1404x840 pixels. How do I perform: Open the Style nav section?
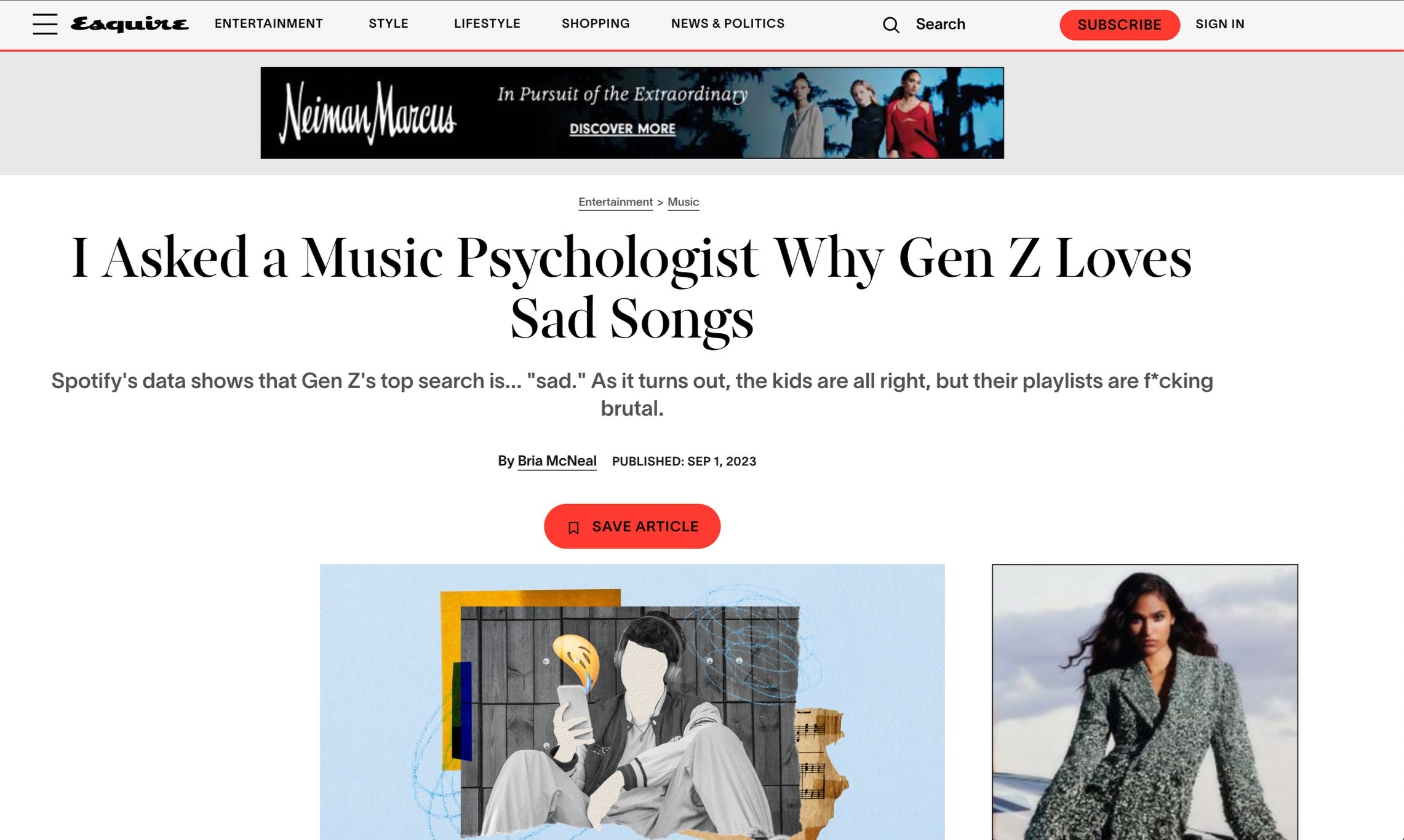[388, 23]
